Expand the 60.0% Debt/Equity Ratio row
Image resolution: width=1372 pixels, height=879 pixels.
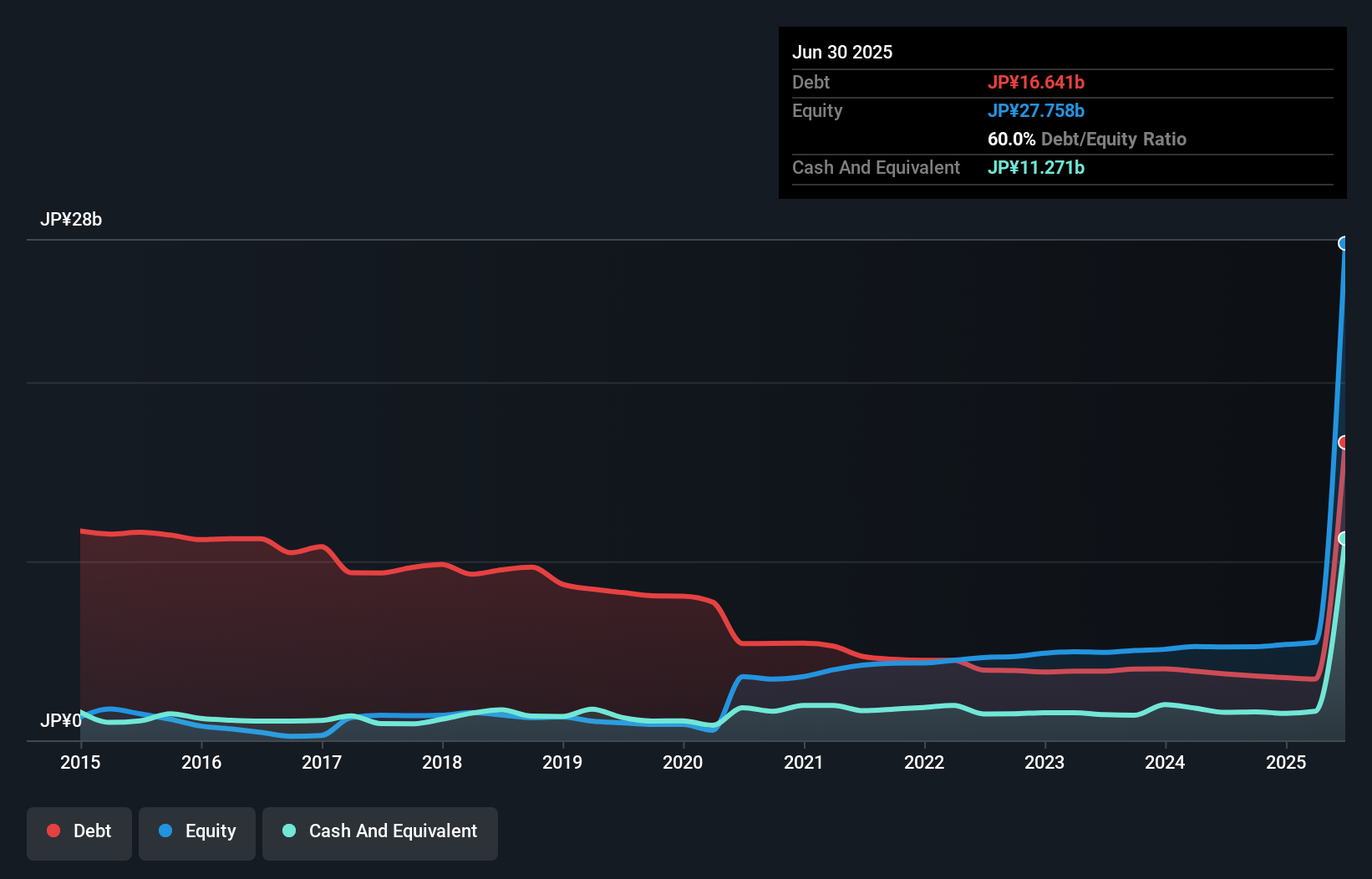tap(1086, 139)
